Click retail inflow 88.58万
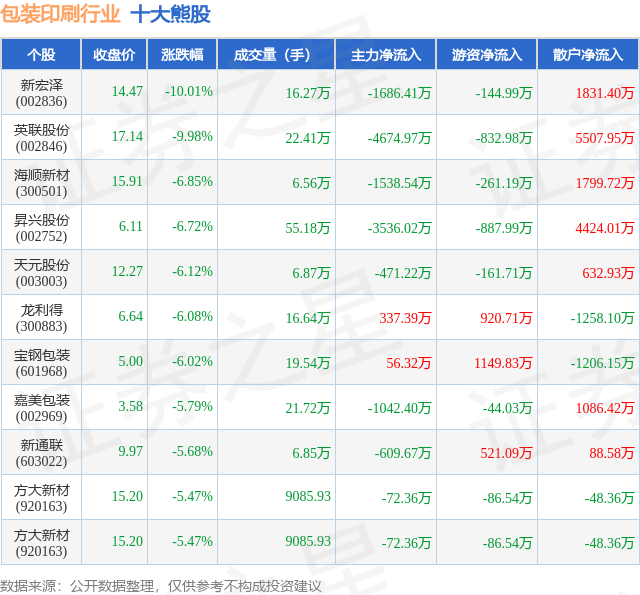This screenshot has width=640, height=595. pos(612,453)
